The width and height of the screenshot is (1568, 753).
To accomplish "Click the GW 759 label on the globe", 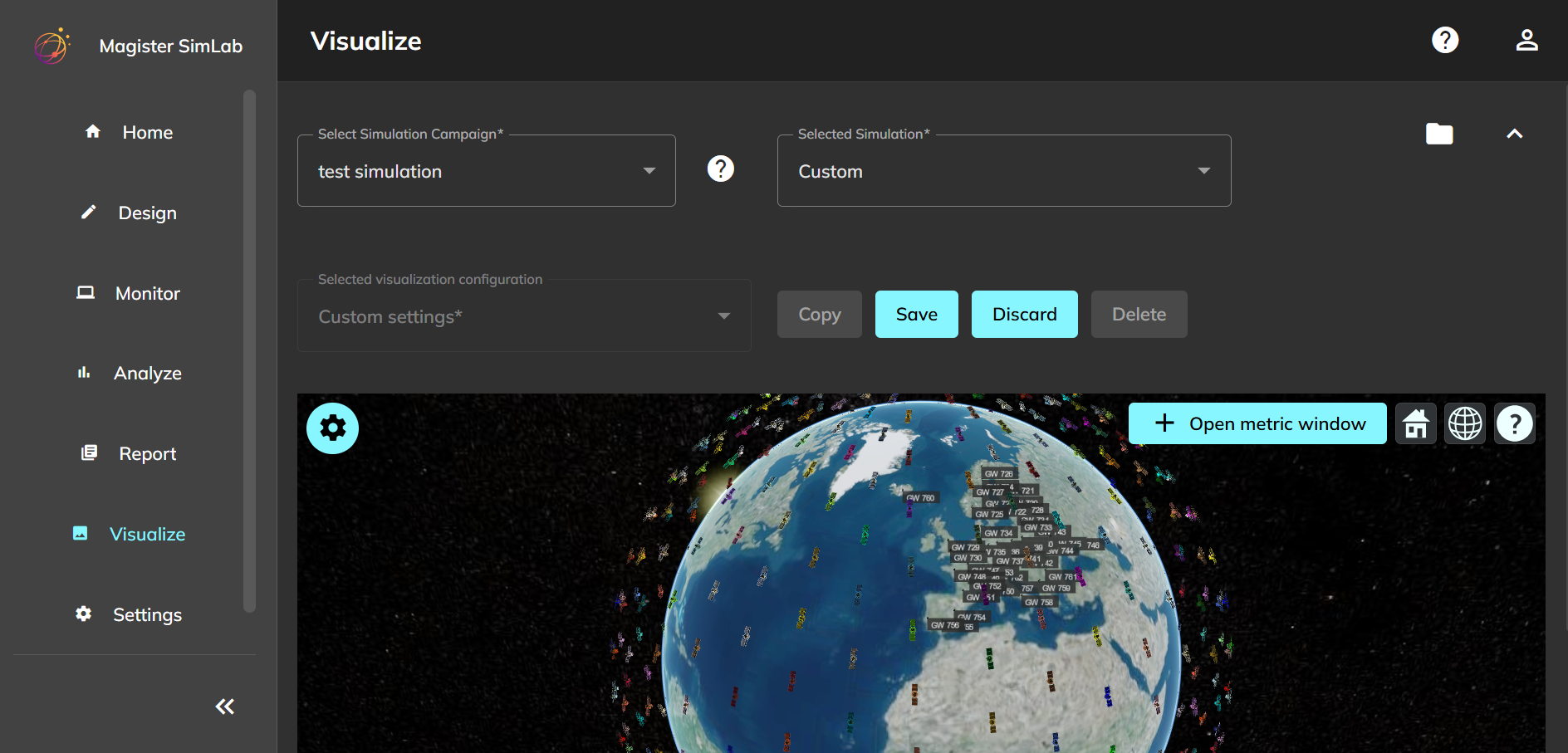I will 1056,588.
